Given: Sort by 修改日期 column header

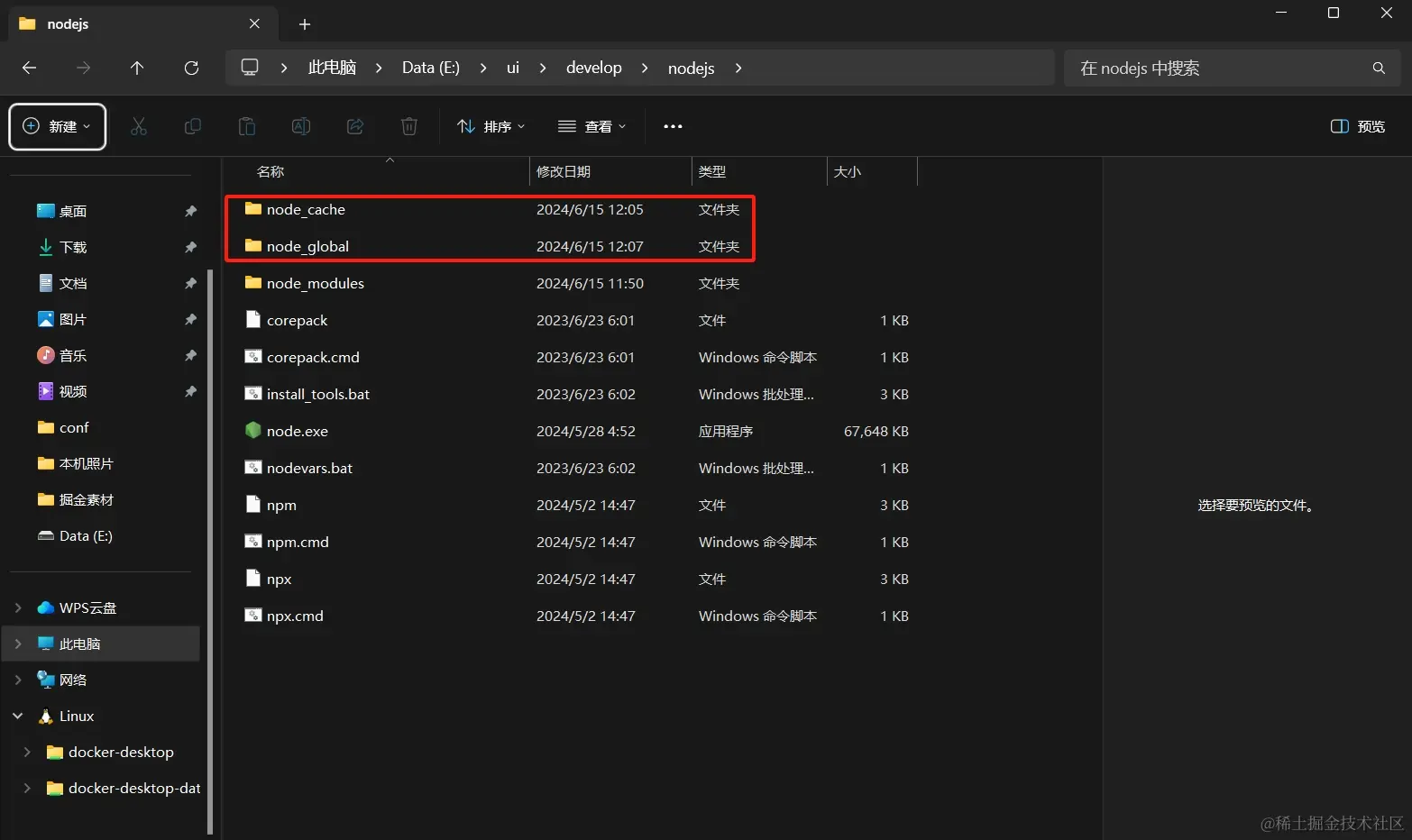Looking at the screenshot, I should pos(564,171).
